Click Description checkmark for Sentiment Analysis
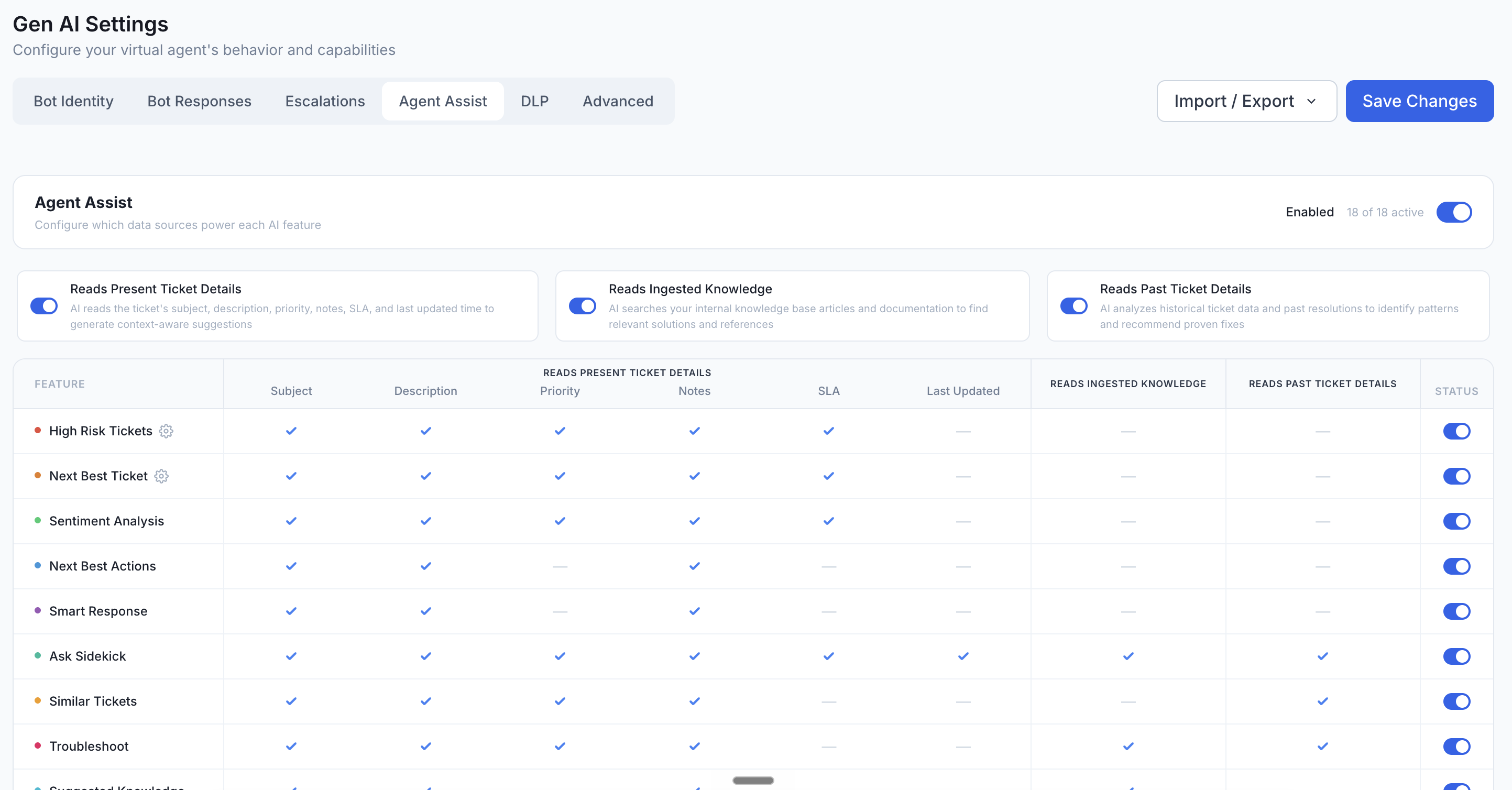 click(425, 521)
